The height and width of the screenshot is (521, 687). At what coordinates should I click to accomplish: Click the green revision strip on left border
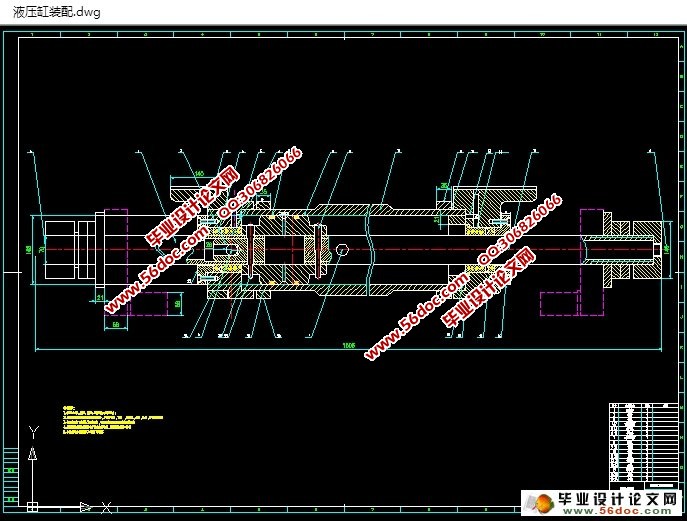(10, 468)
